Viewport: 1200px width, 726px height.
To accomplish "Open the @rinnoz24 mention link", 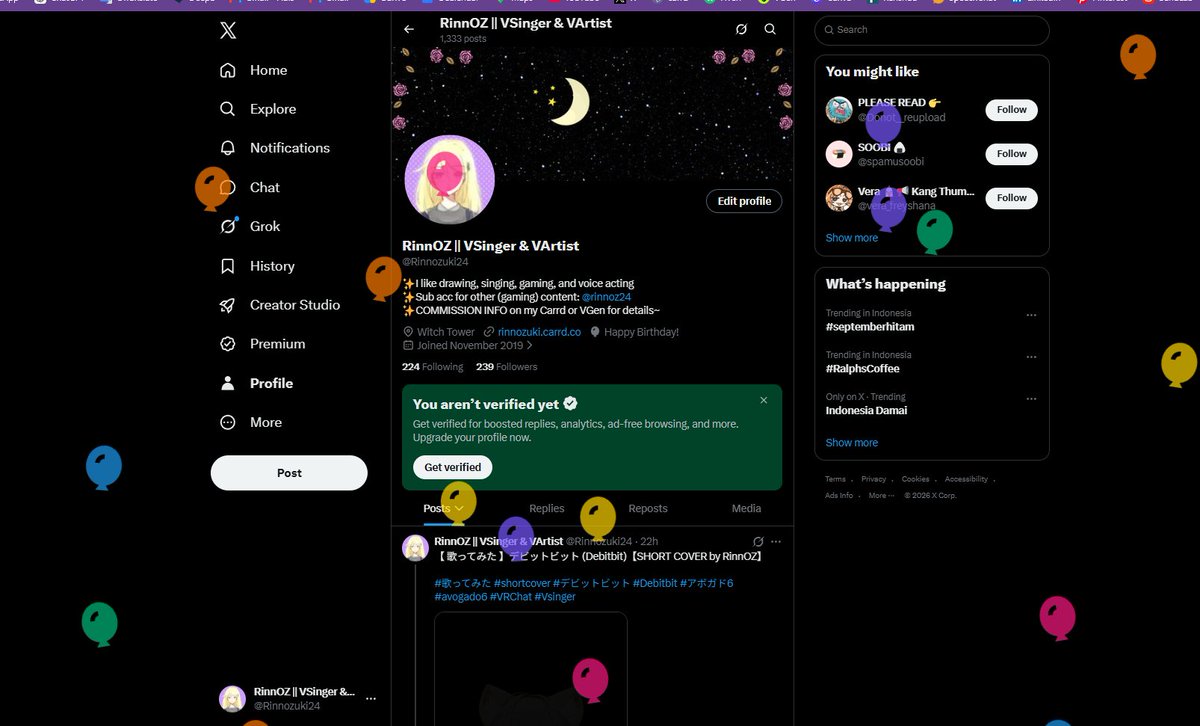I will point(607,297).
